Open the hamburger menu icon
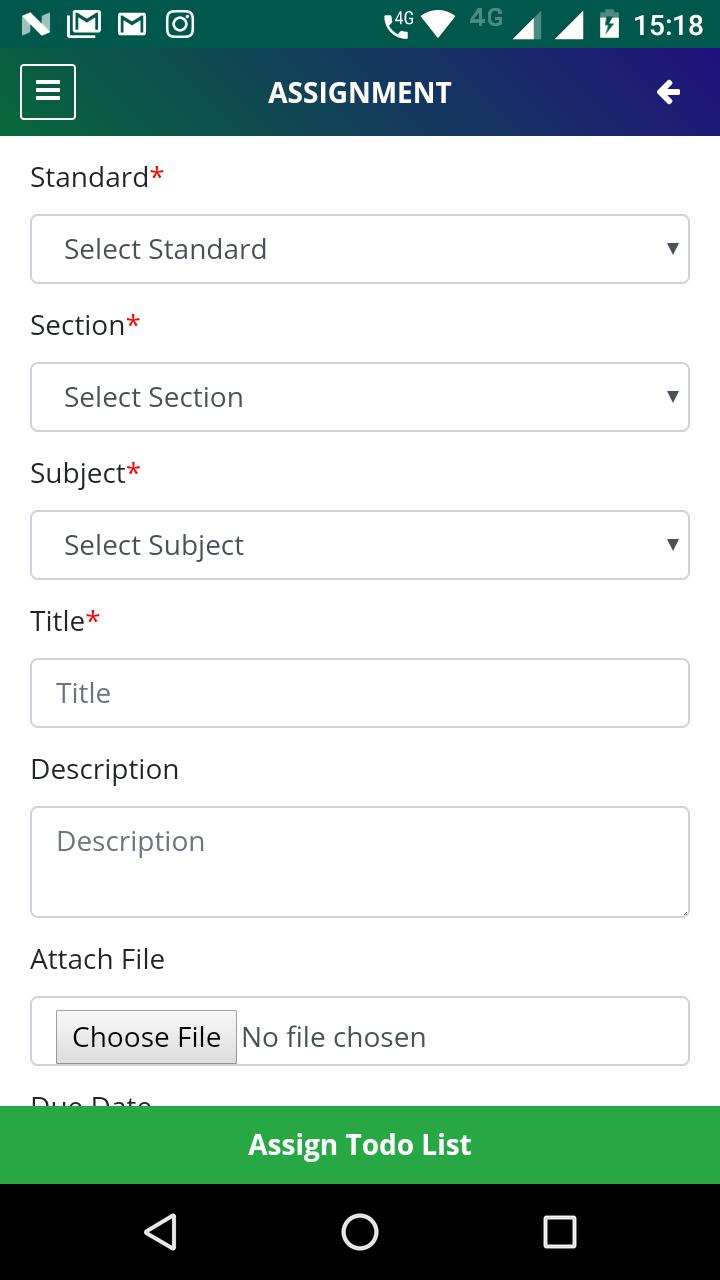 click(x=48, y=92)
